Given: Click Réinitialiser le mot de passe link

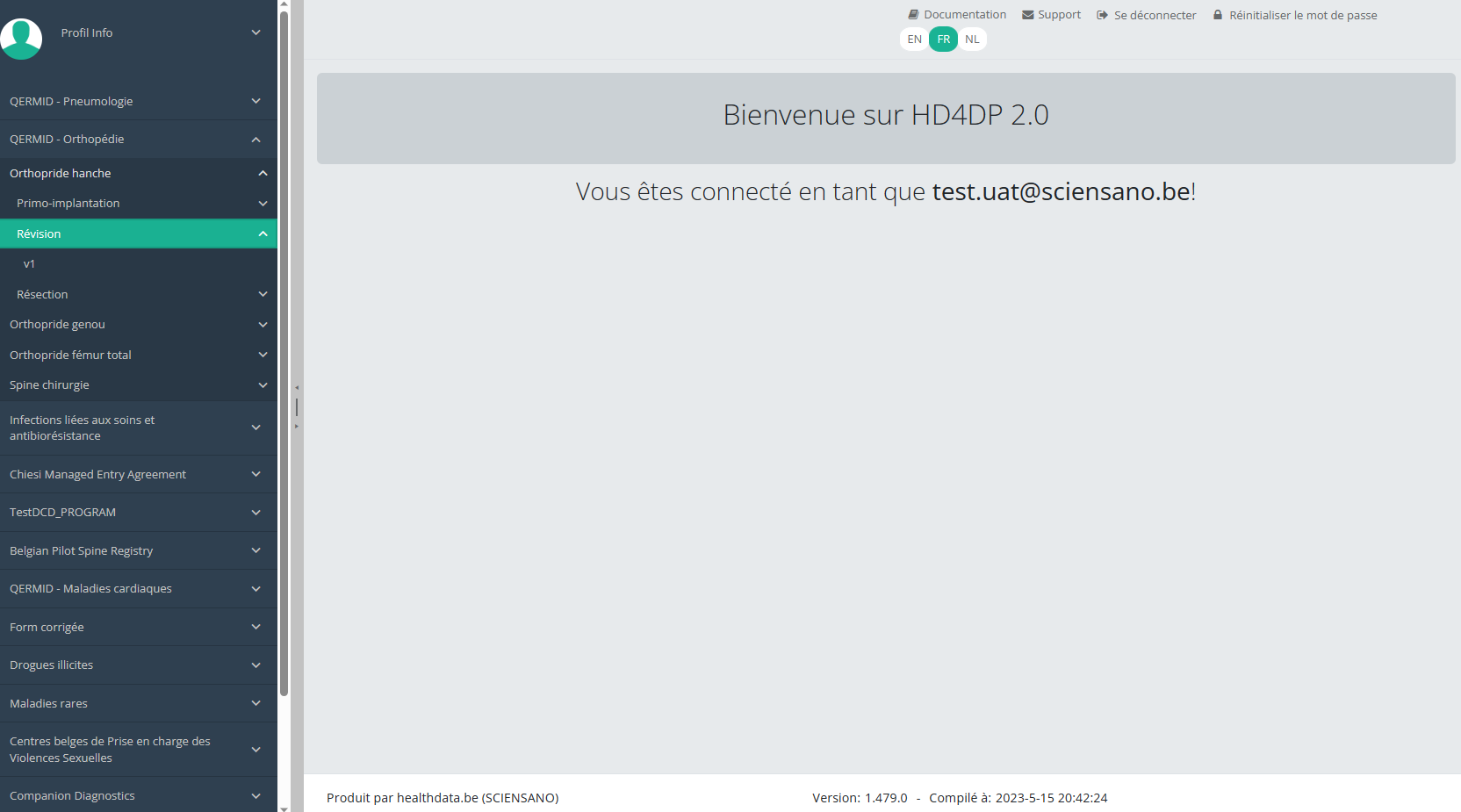Looking at the screenshot, I should [1303, 15].
